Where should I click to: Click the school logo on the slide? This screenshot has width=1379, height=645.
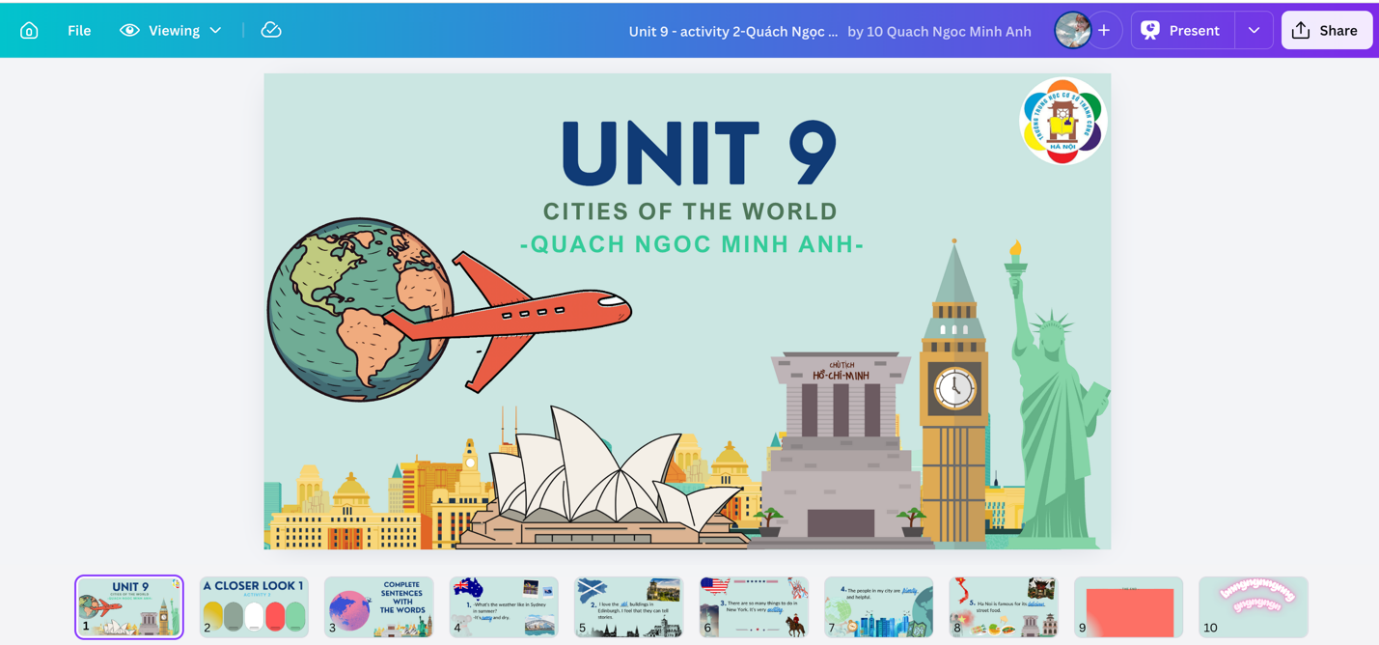(x=1062, y=122)
